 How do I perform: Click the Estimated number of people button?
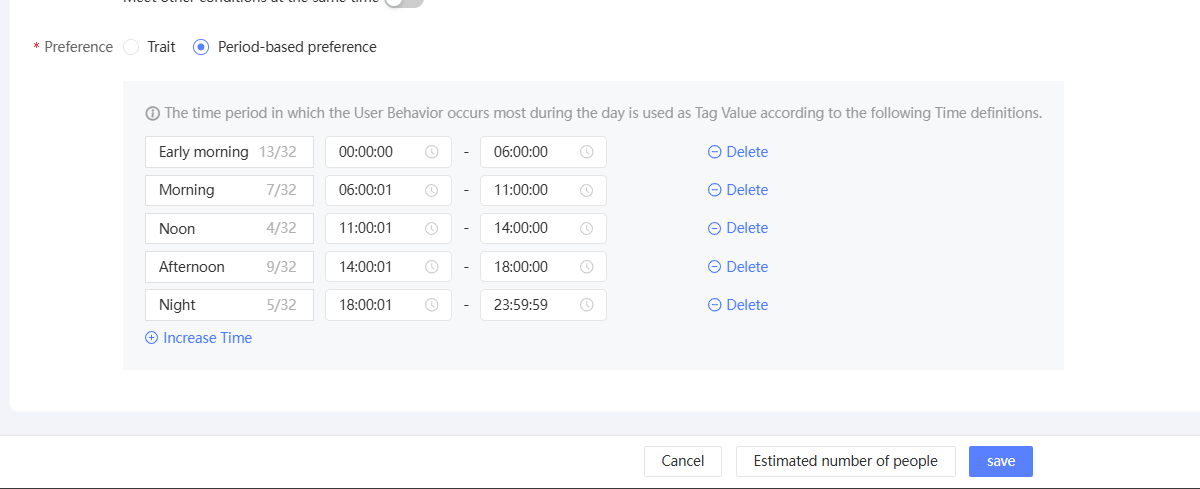click(x=845, y=461)
